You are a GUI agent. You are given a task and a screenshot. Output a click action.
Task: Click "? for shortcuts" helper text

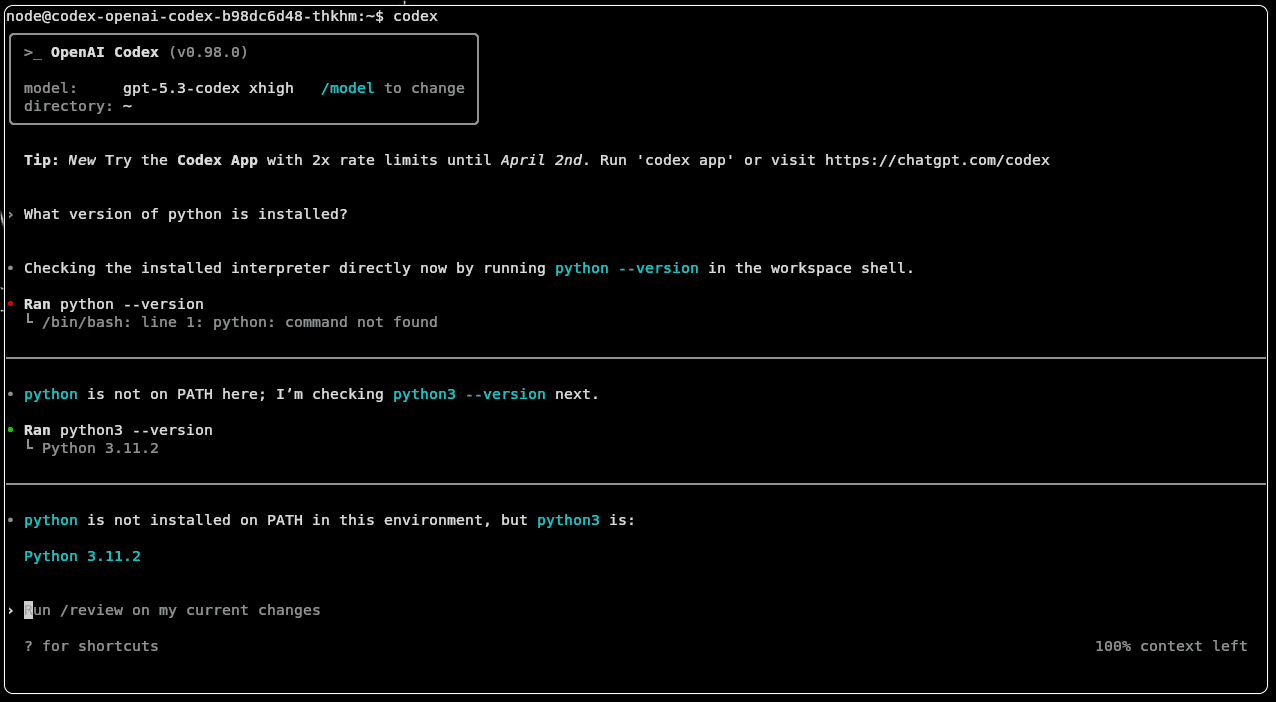click(x=91, y=646)
